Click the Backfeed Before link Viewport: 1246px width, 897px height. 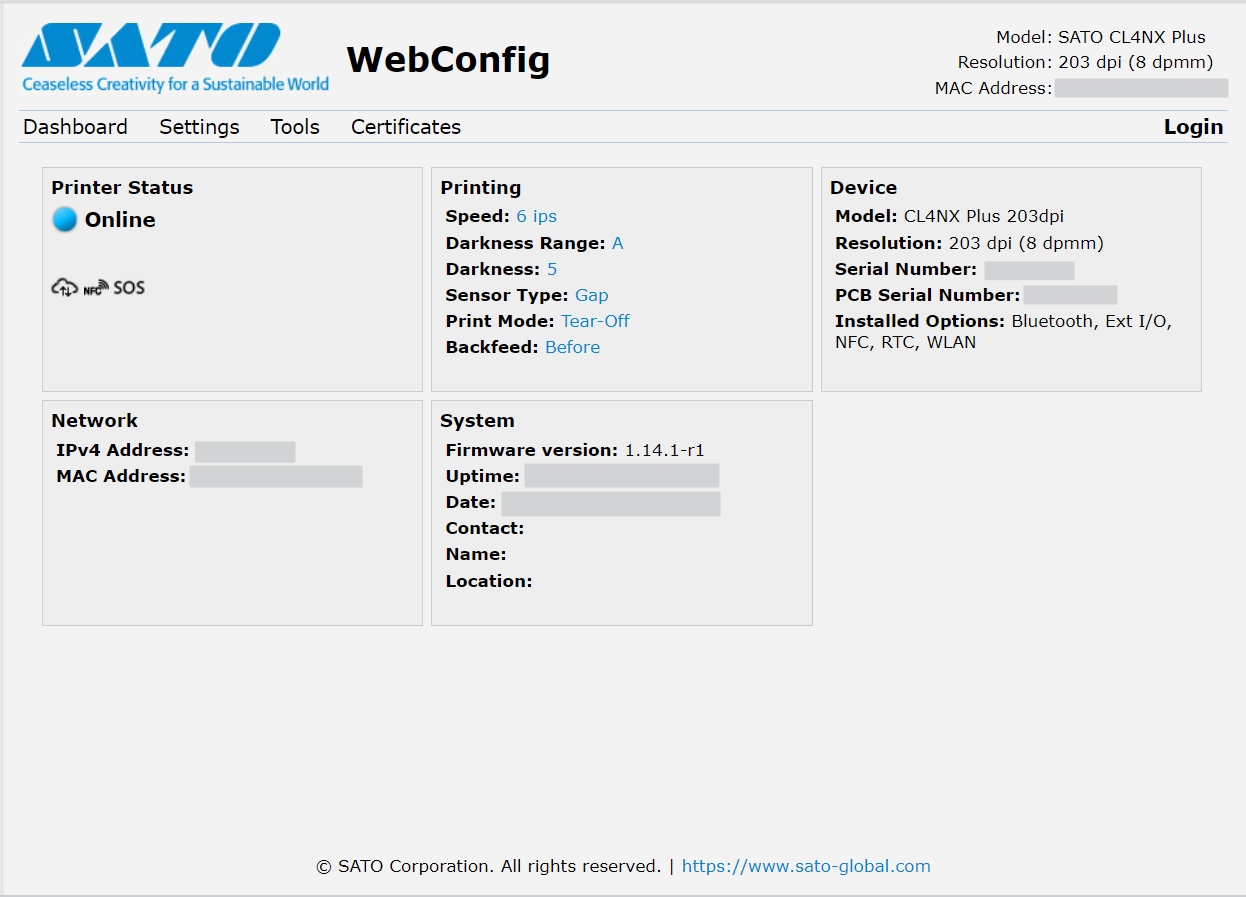(572, 347)
